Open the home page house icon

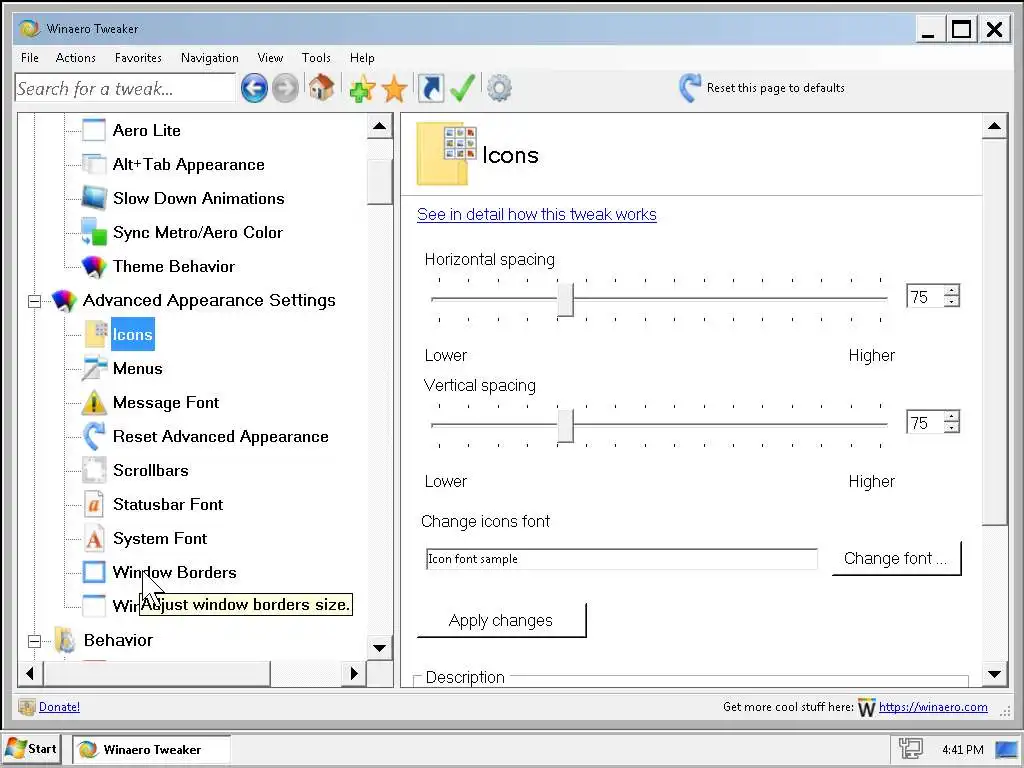click(321, 88)
